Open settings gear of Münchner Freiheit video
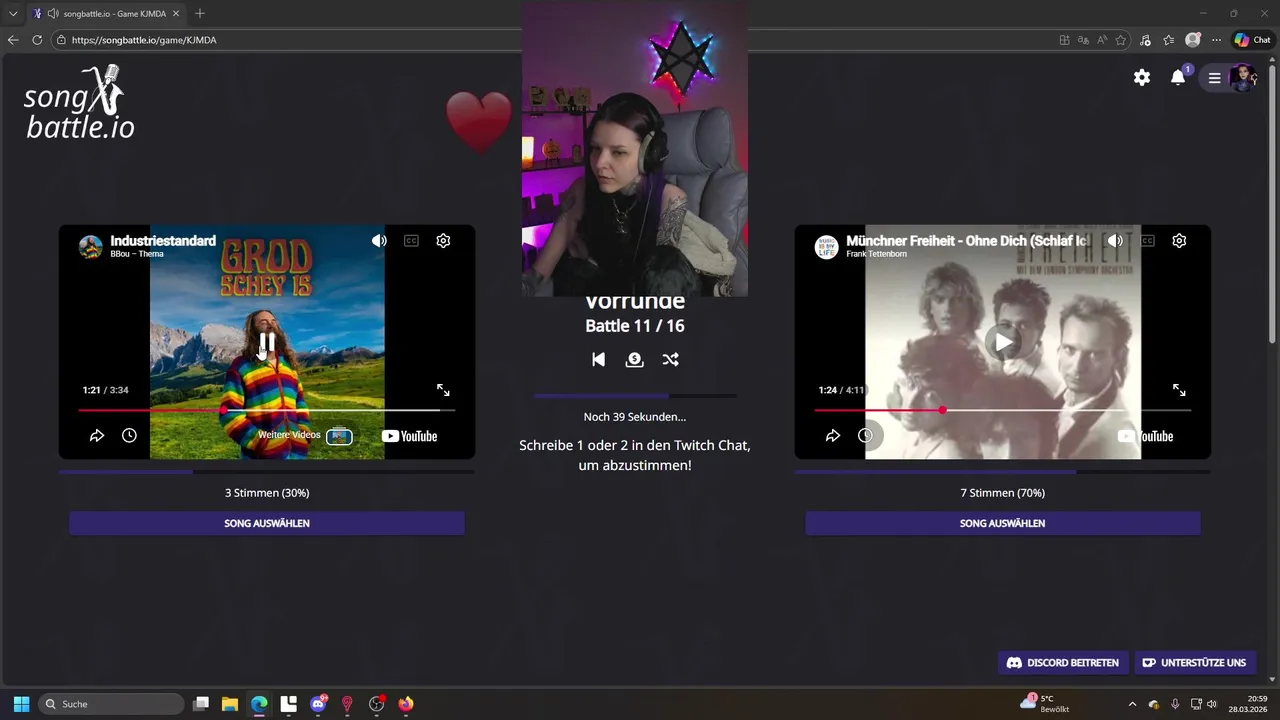This screenshot has height=720, width=1280. 1179,241
